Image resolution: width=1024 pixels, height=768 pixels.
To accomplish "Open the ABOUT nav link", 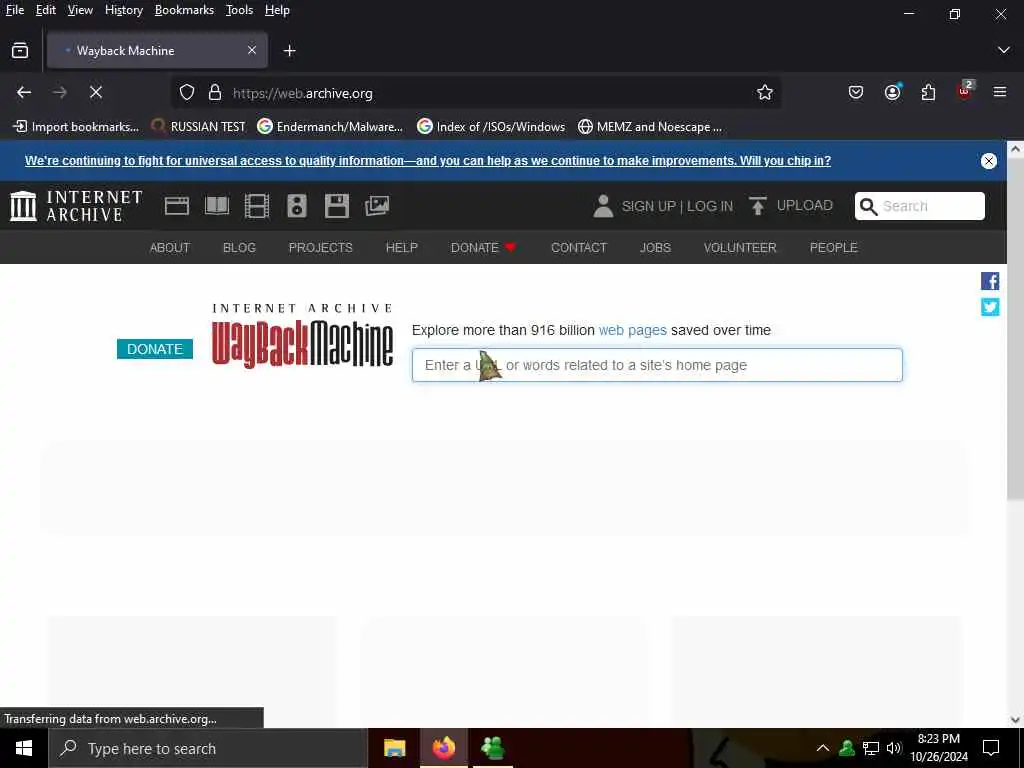I will click(x=170, y=248).
